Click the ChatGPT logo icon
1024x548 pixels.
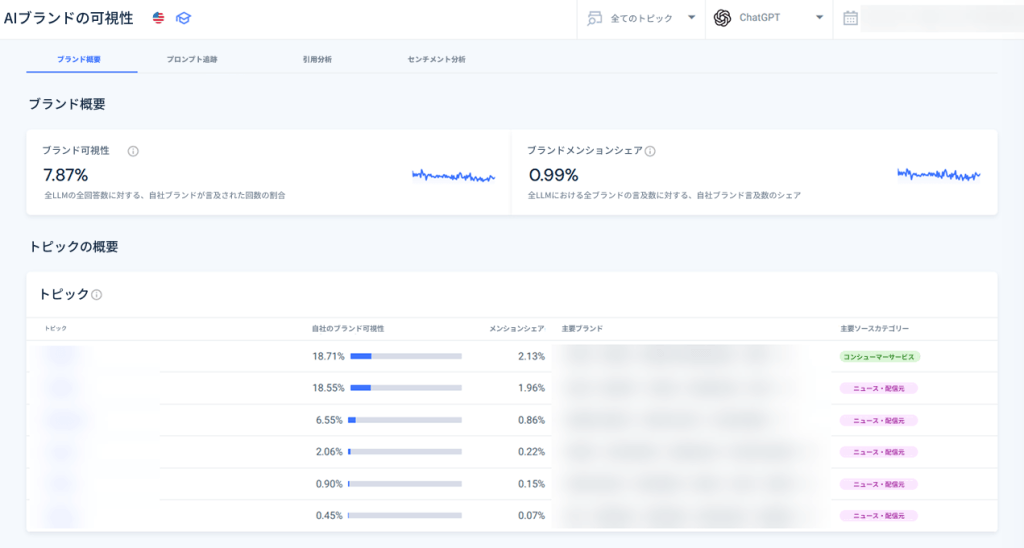[x=722, y=18]
